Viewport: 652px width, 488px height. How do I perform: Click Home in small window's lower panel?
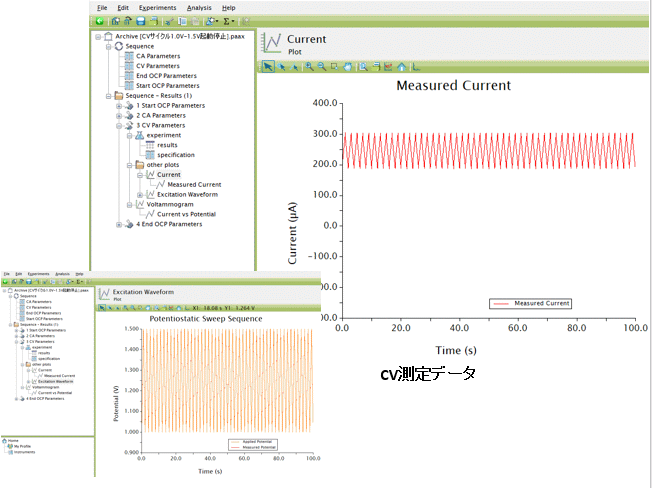pyautogui.click(x=13, y=441)
